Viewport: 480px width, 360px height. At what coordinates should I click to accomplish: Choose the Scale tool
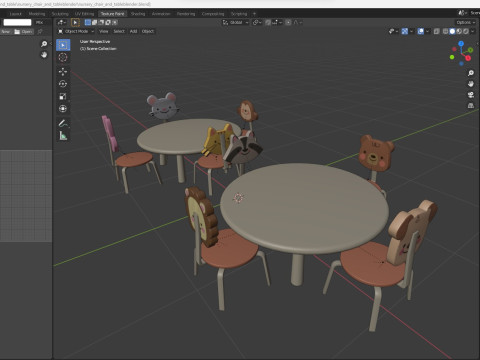(x=63, y=96)
